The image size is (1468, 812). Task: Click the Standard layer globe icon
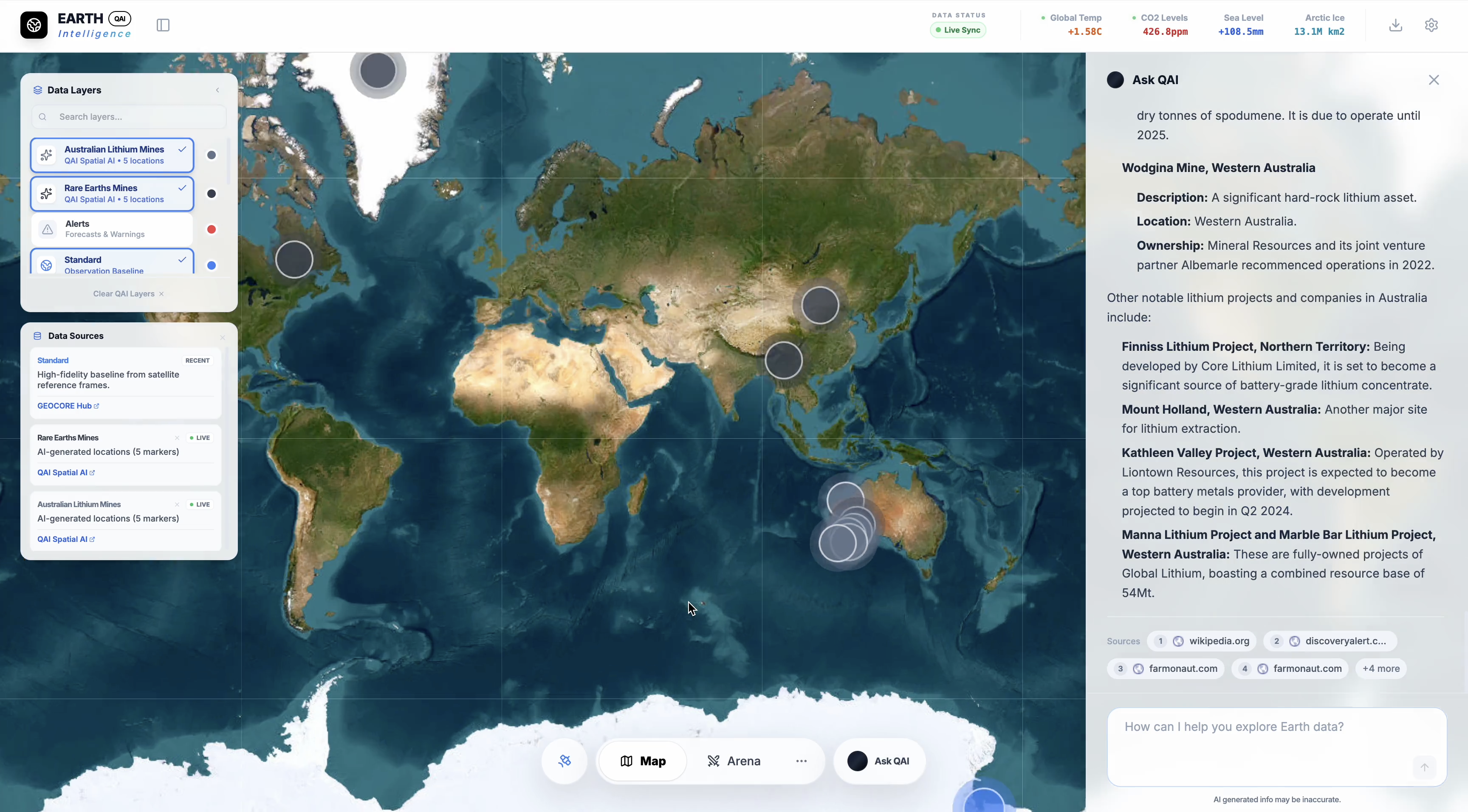(x=47, y=265)
